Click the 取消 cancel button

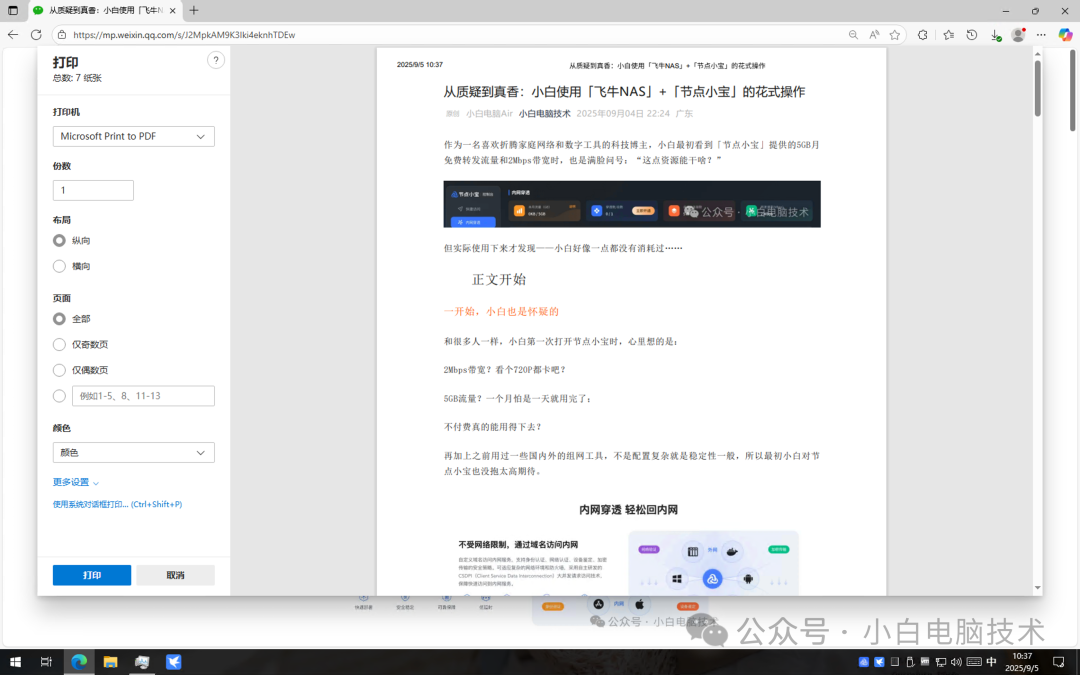176,575
